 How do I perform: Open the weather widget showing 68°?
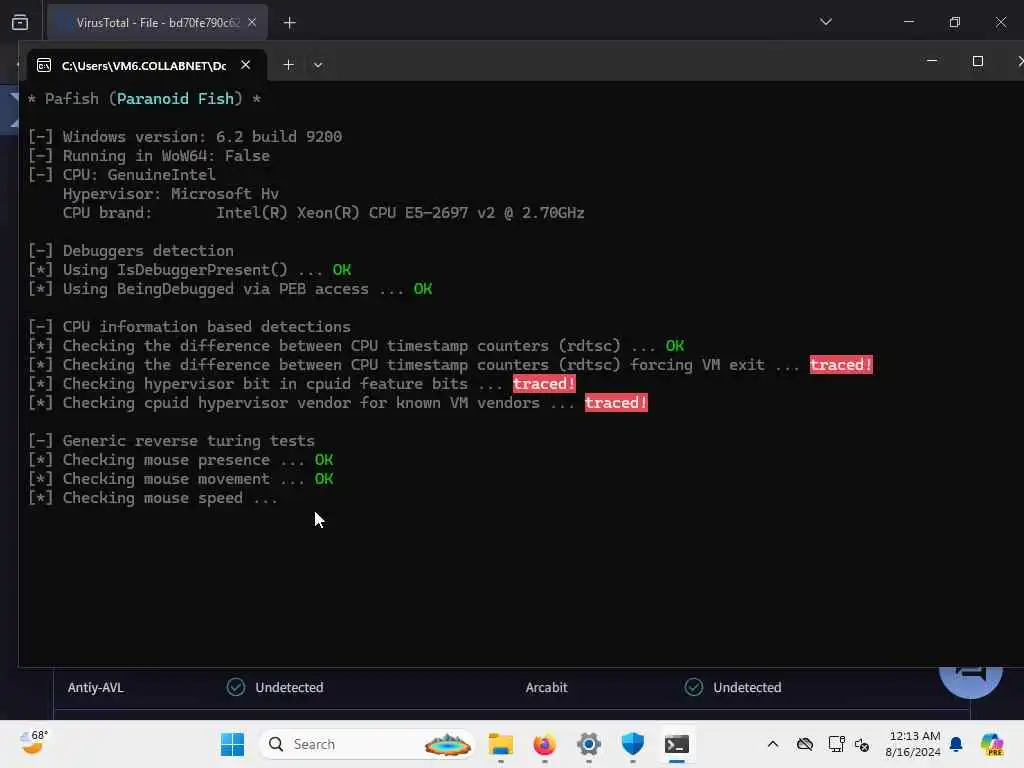(33, 743)
